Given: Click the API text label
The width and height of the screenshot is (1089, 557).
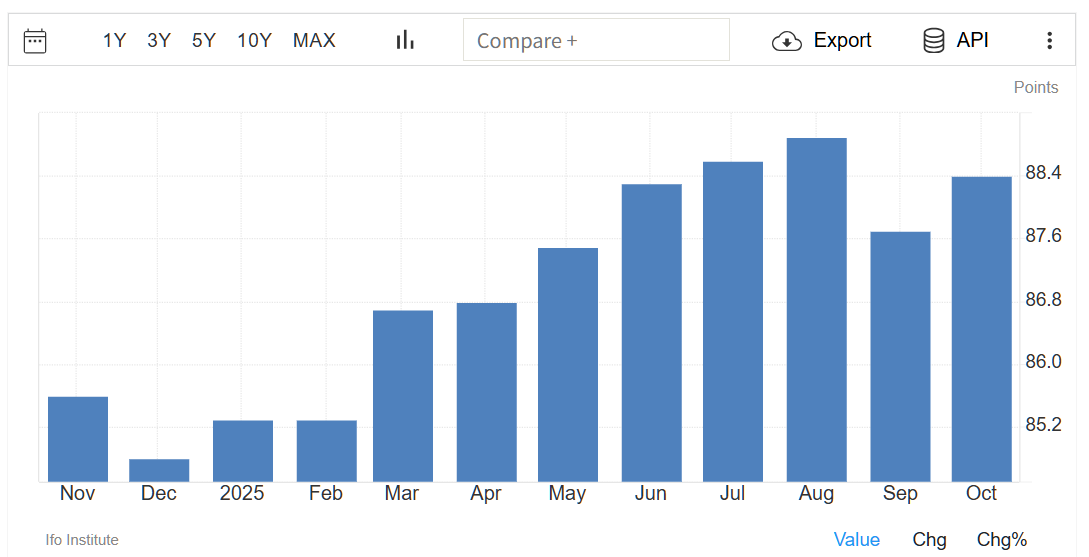Looking at the screenshot, I should pos(972,41).
